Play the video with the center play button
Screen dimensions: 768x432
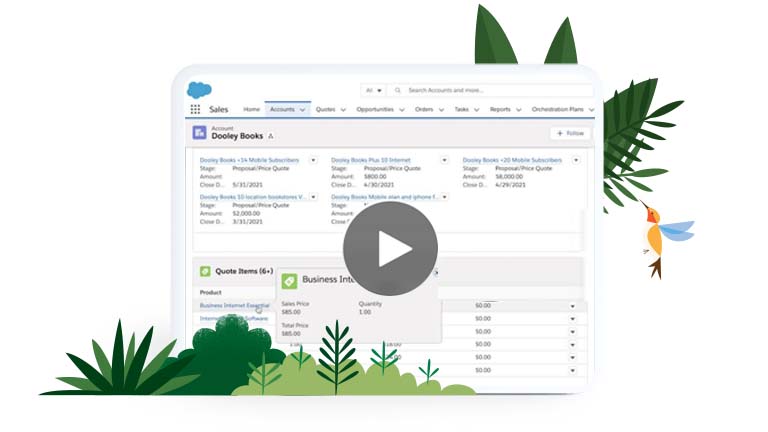(x=390, y=249)
